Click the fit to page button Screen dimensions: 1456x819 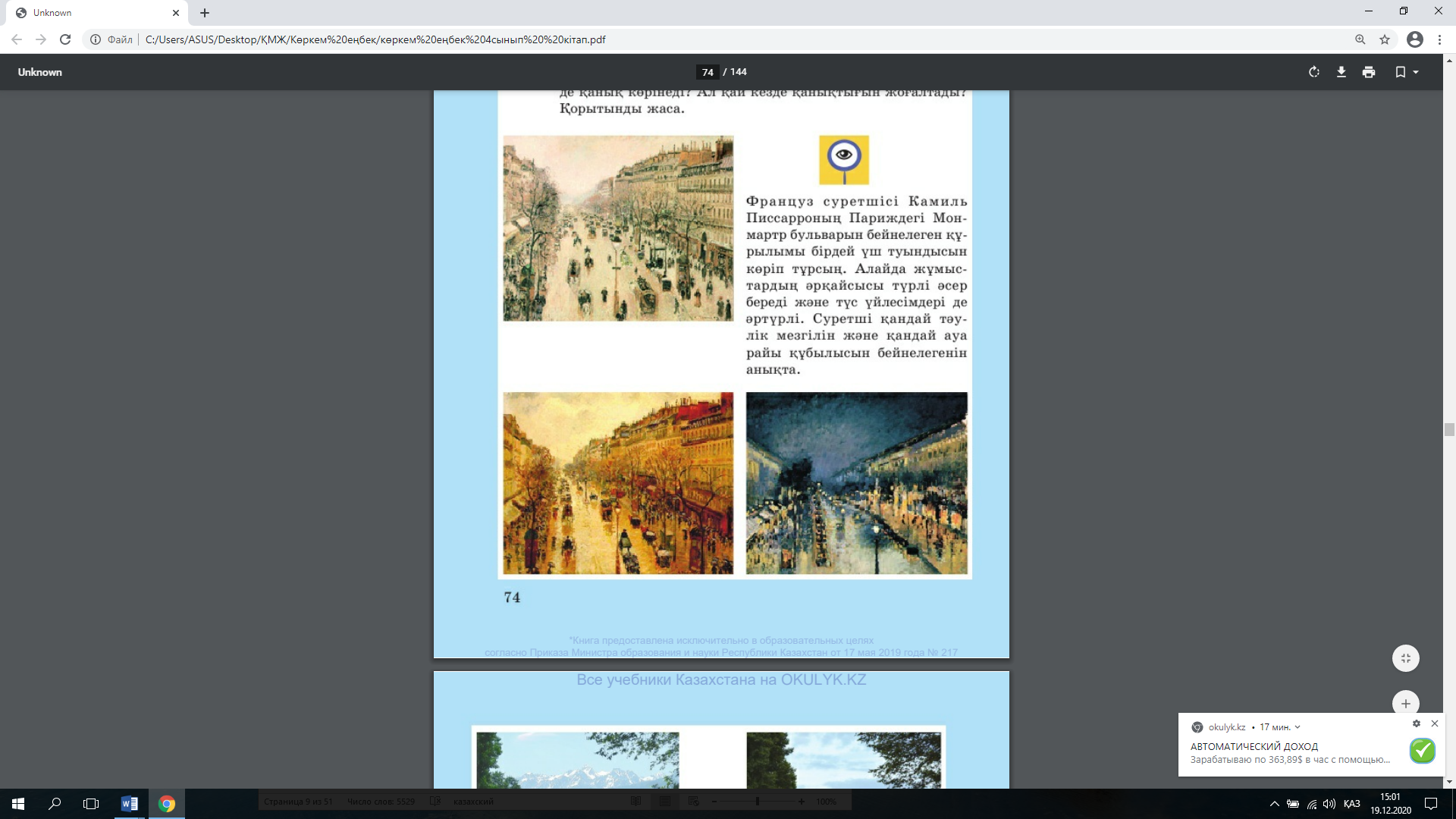(x=1405, y=658)
